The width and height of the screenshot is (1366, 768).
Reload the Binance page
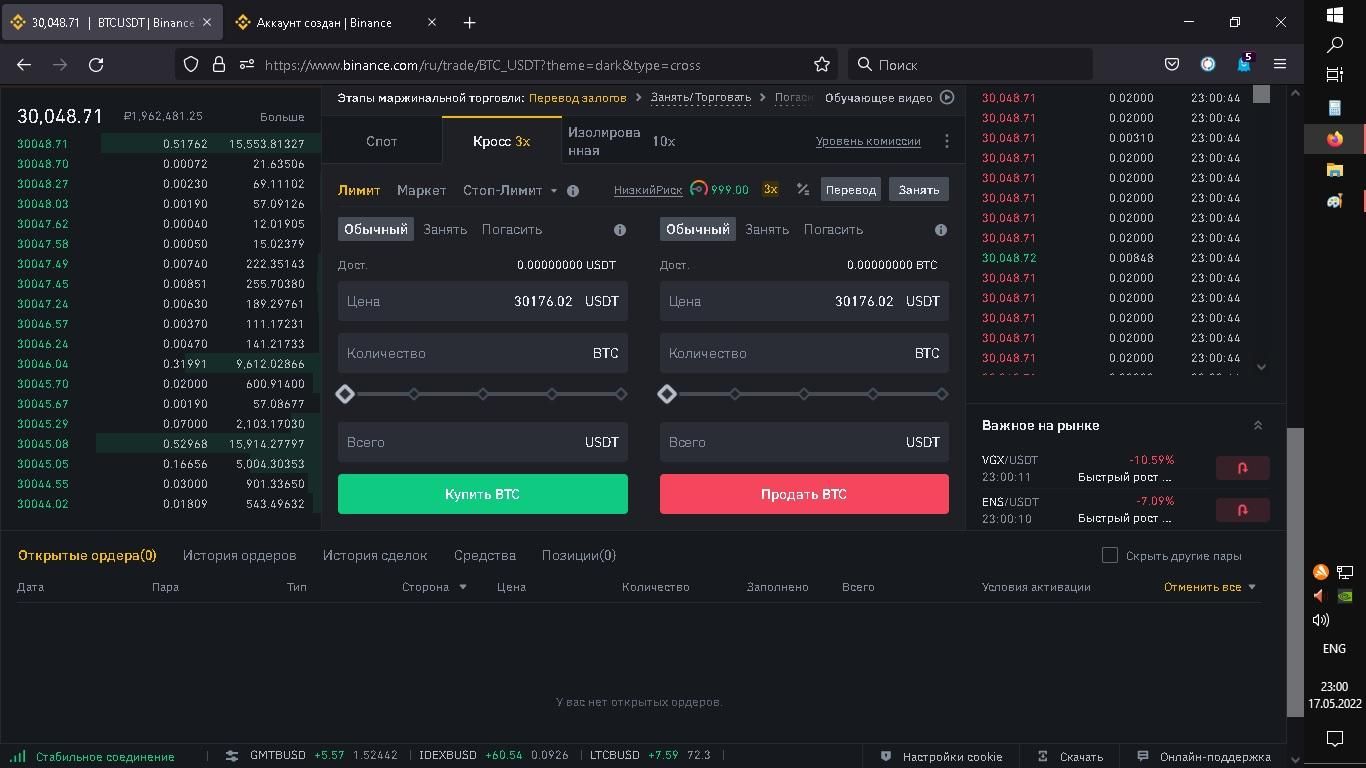click(96, 64)
